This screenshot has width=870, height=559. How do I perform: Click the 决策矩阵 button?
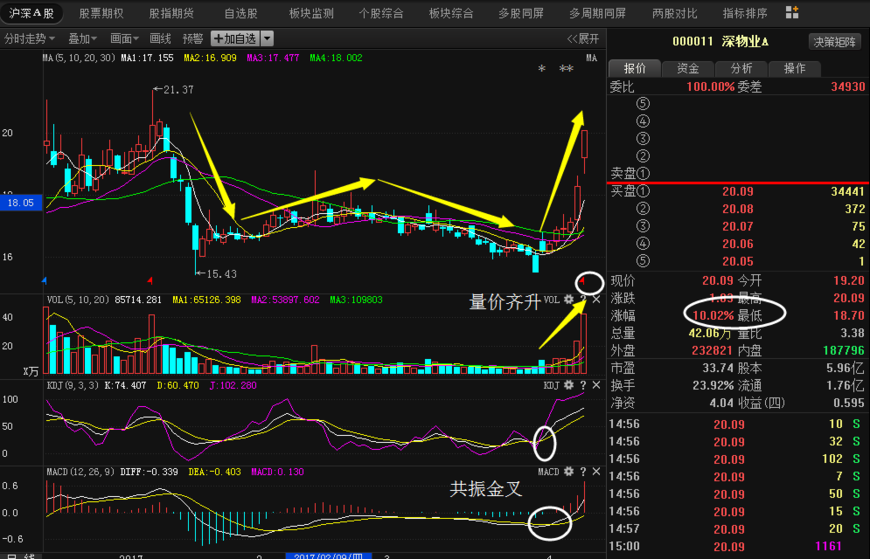[834, 42]
